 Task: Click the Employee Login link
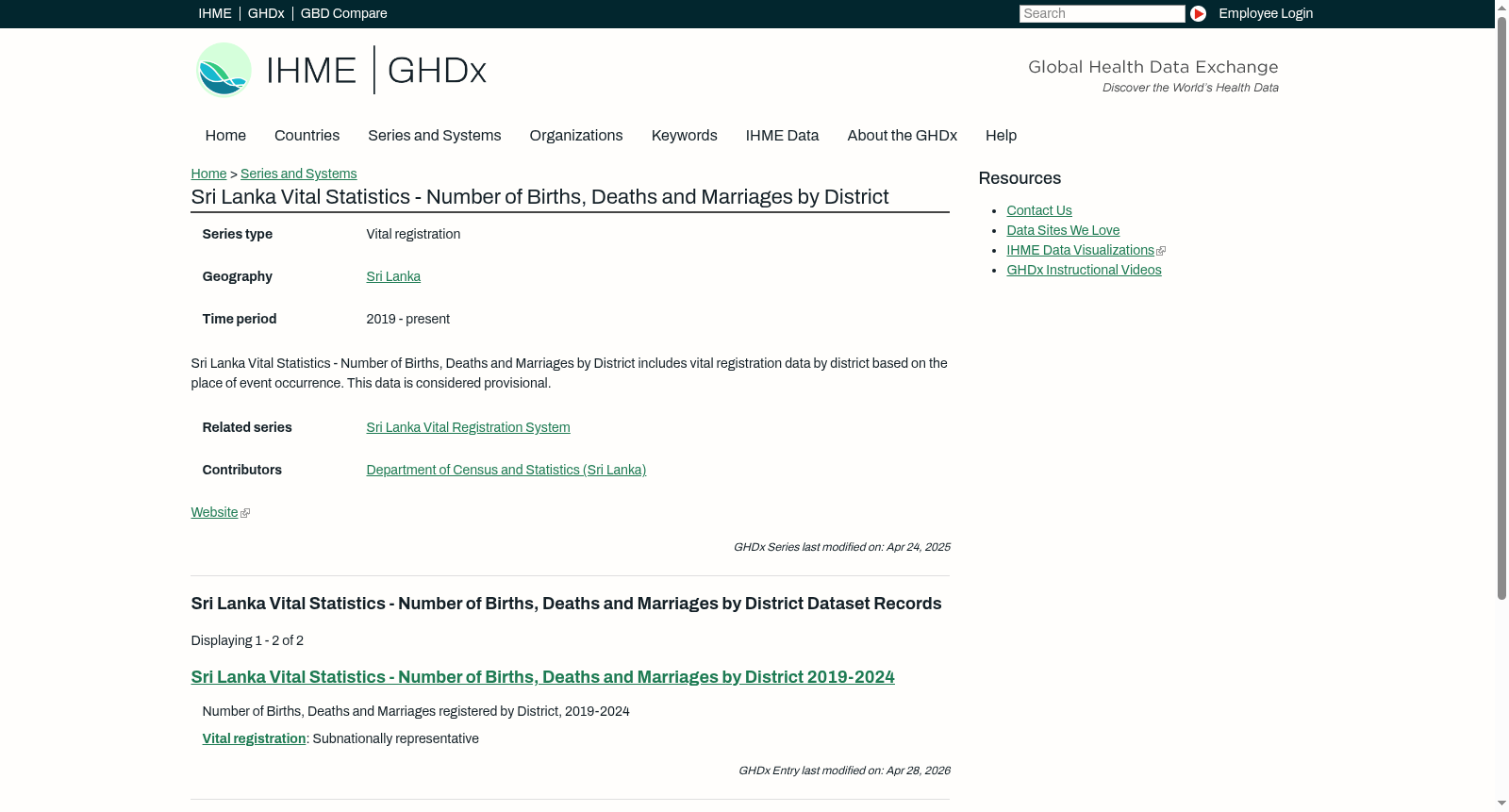pyautogui.click(x=1266, y=13)
